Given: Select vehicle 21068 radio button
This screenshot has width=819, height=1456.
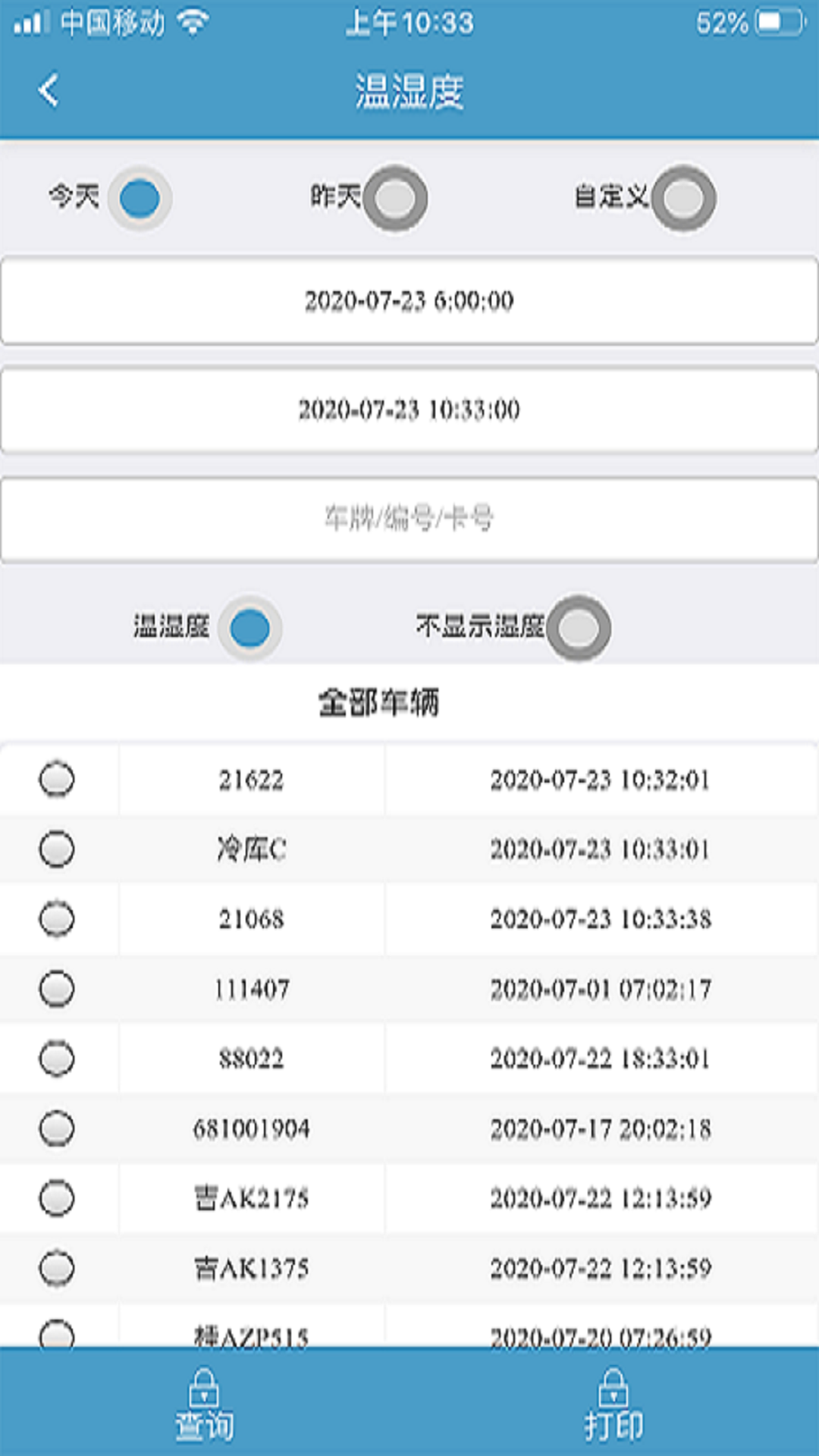Looking at the screenshot, I should pyautogui.click(x=57, y=919).
